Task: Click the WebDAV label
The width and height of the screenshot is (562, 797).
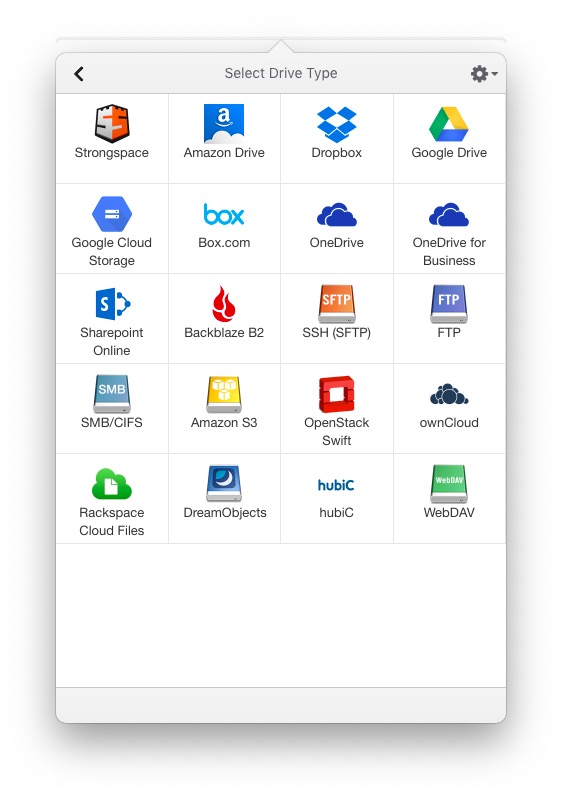Action: 449,512
